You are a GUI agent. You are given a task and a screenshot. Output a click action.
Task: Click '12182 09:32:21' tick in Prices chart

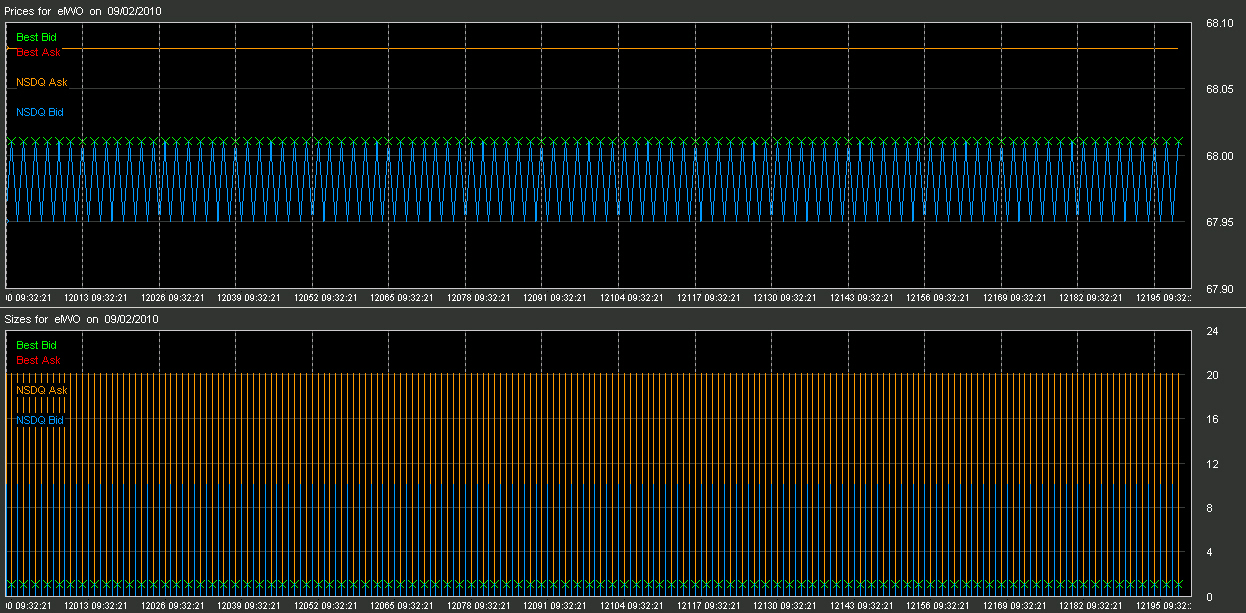1091,297
